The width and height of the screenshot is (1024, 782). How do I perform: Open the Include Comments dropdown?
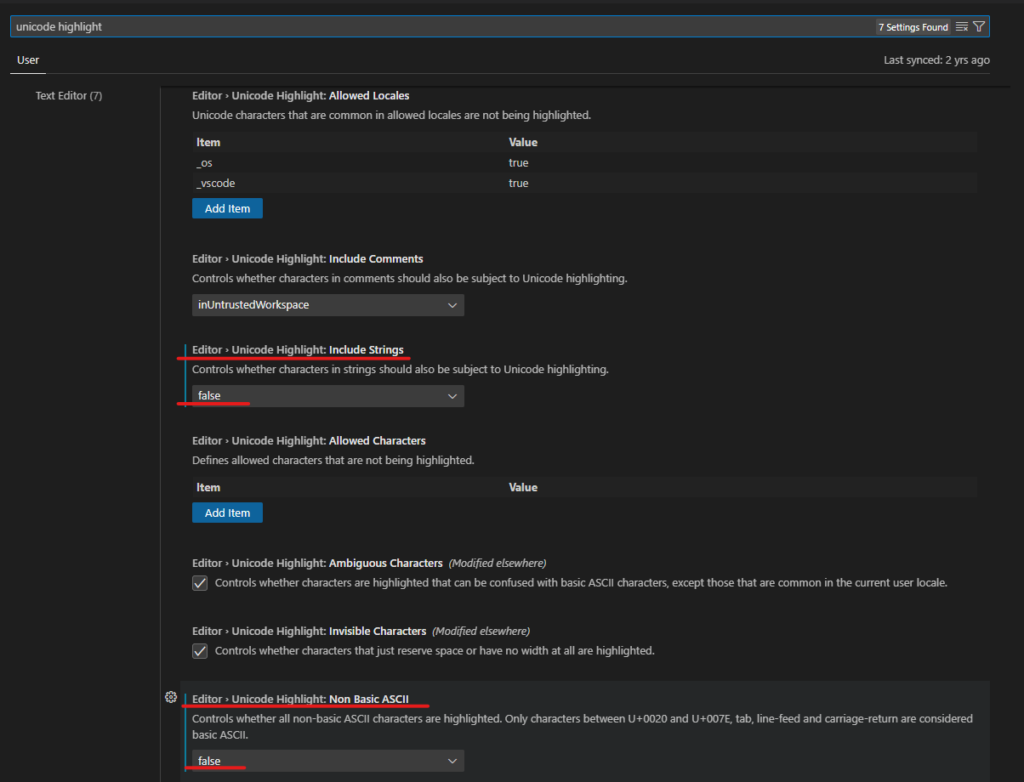[x=328, y=305]
